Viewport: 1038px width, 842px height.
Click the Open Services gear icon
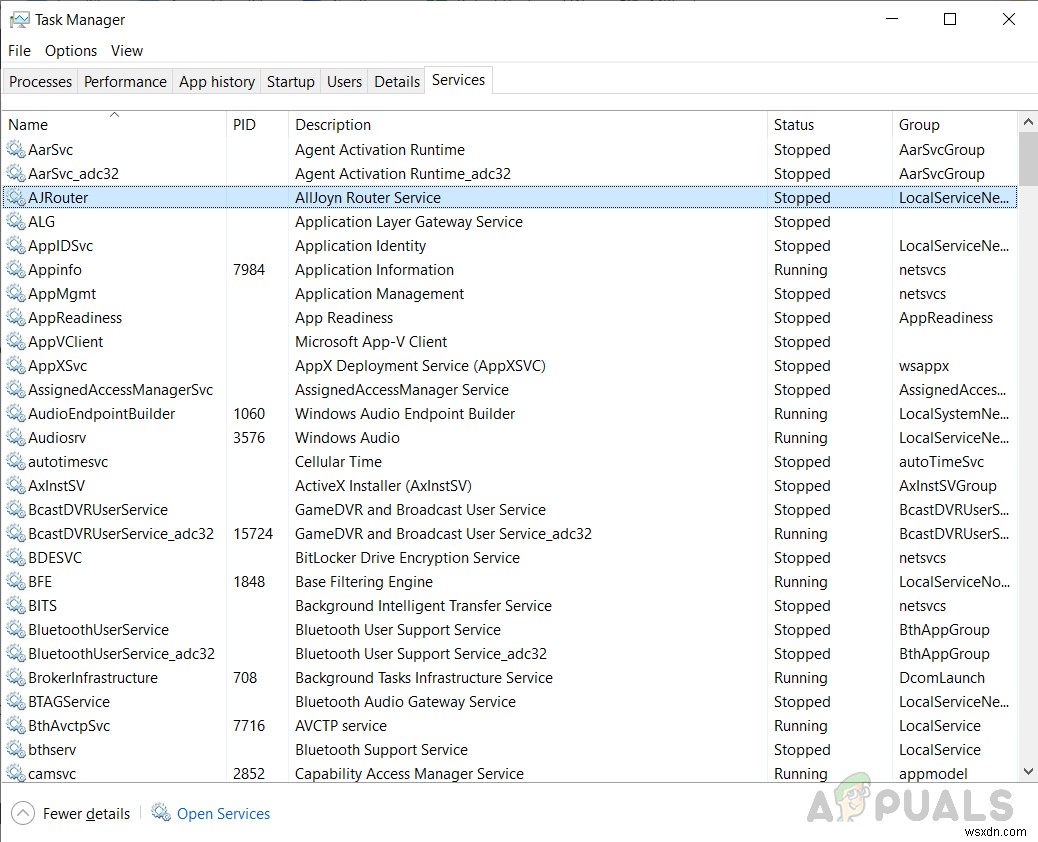[x=161, y=813]
